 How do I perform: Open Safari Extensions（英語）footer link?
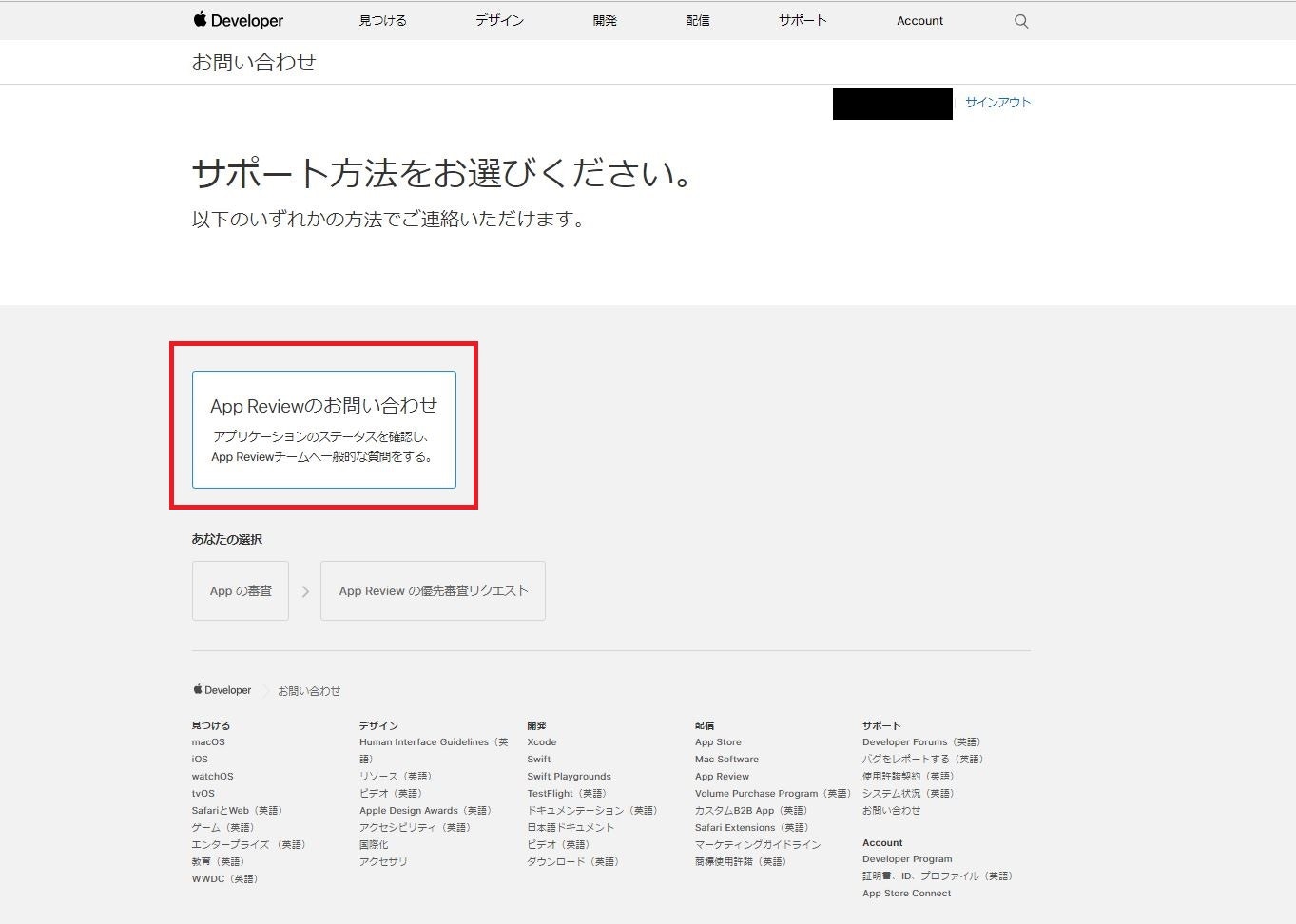pyautogui.click(x=752, y=828)
